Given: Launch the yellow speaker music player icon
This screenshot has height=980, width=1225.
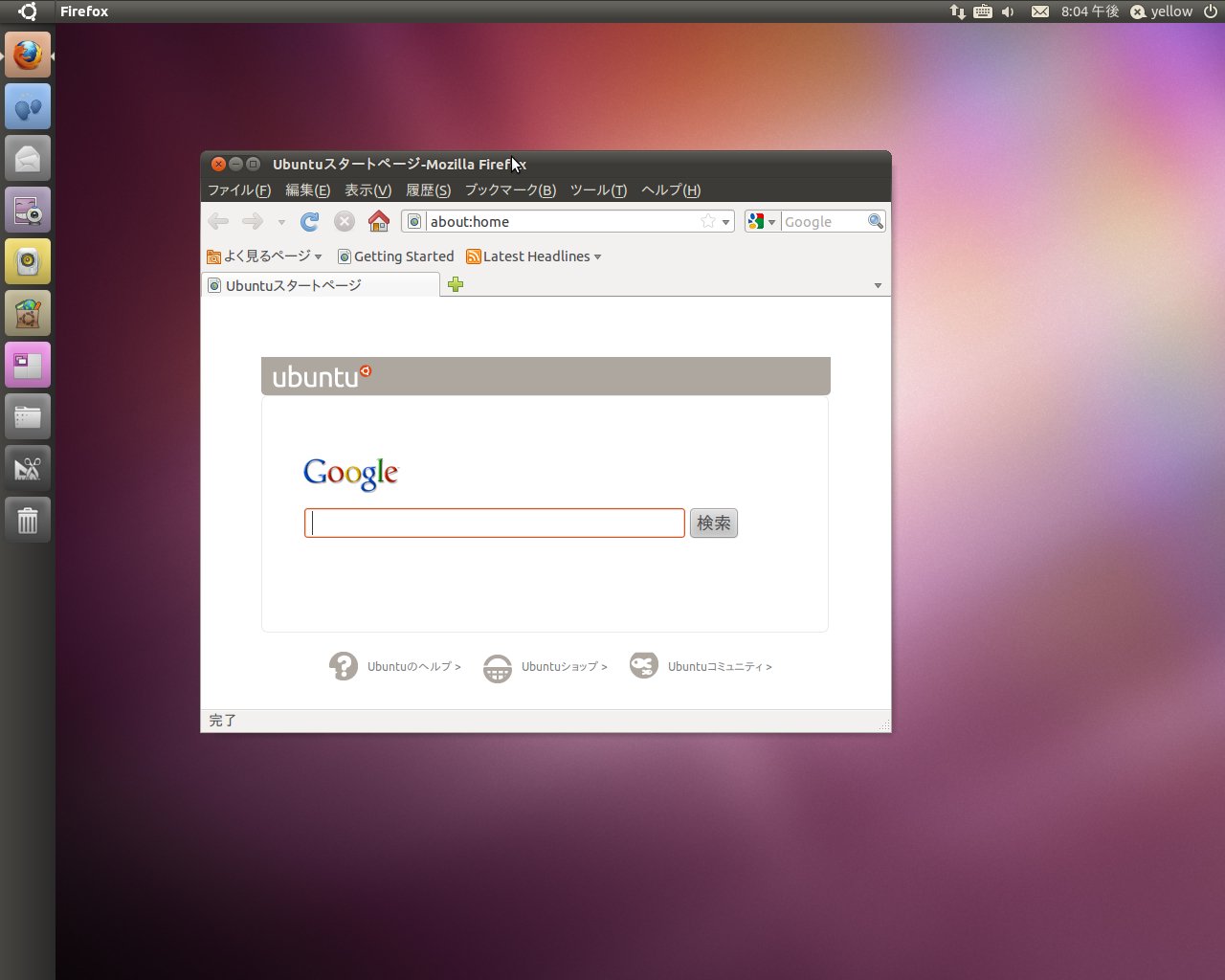Looking at the screenshot, I should click(28, 261).
